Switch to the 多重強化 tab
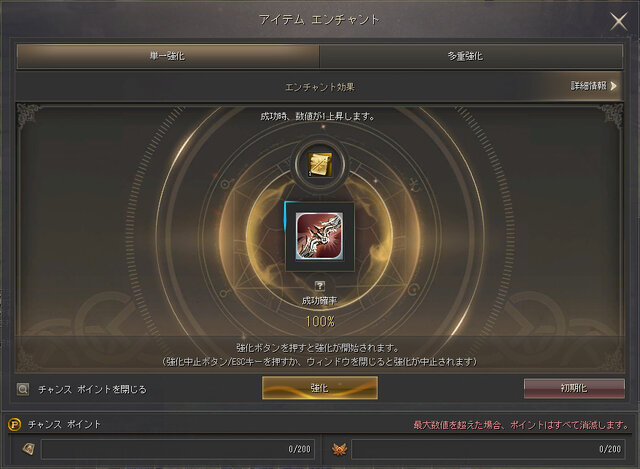The height and width of the screenshot is (469, 640). pyautogui.click(x=471, y=56)
